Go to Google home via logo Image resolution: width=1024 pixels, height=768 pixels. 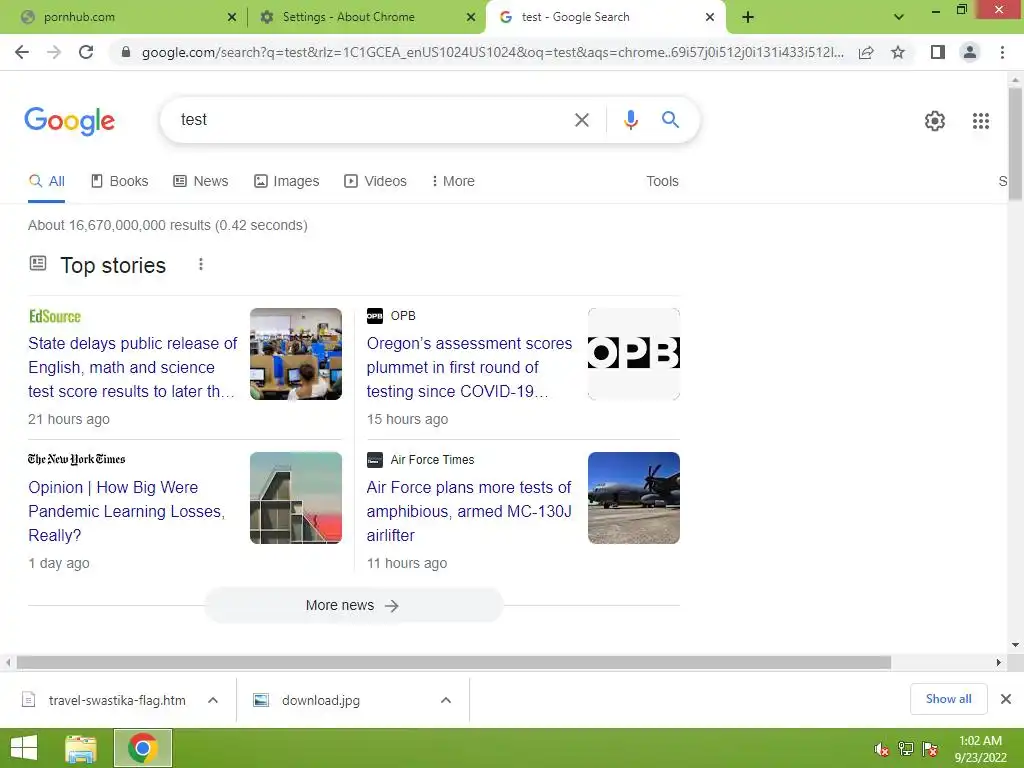point(69,121)
